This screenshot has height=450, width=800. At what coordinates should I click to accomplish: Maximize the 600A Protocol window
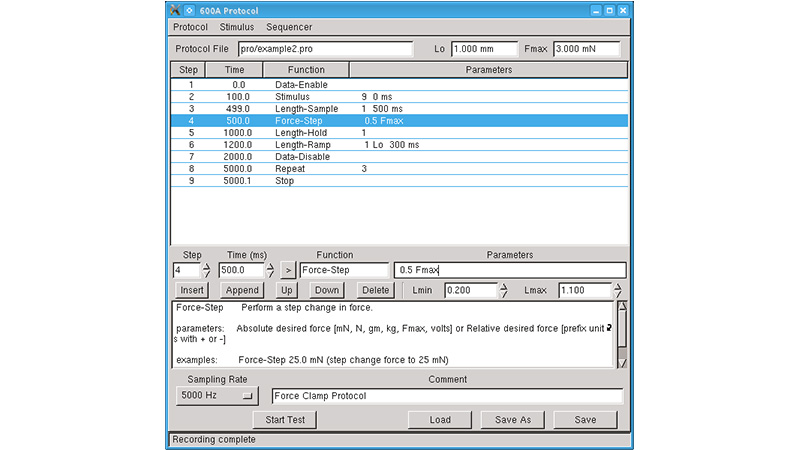(609, 10)
